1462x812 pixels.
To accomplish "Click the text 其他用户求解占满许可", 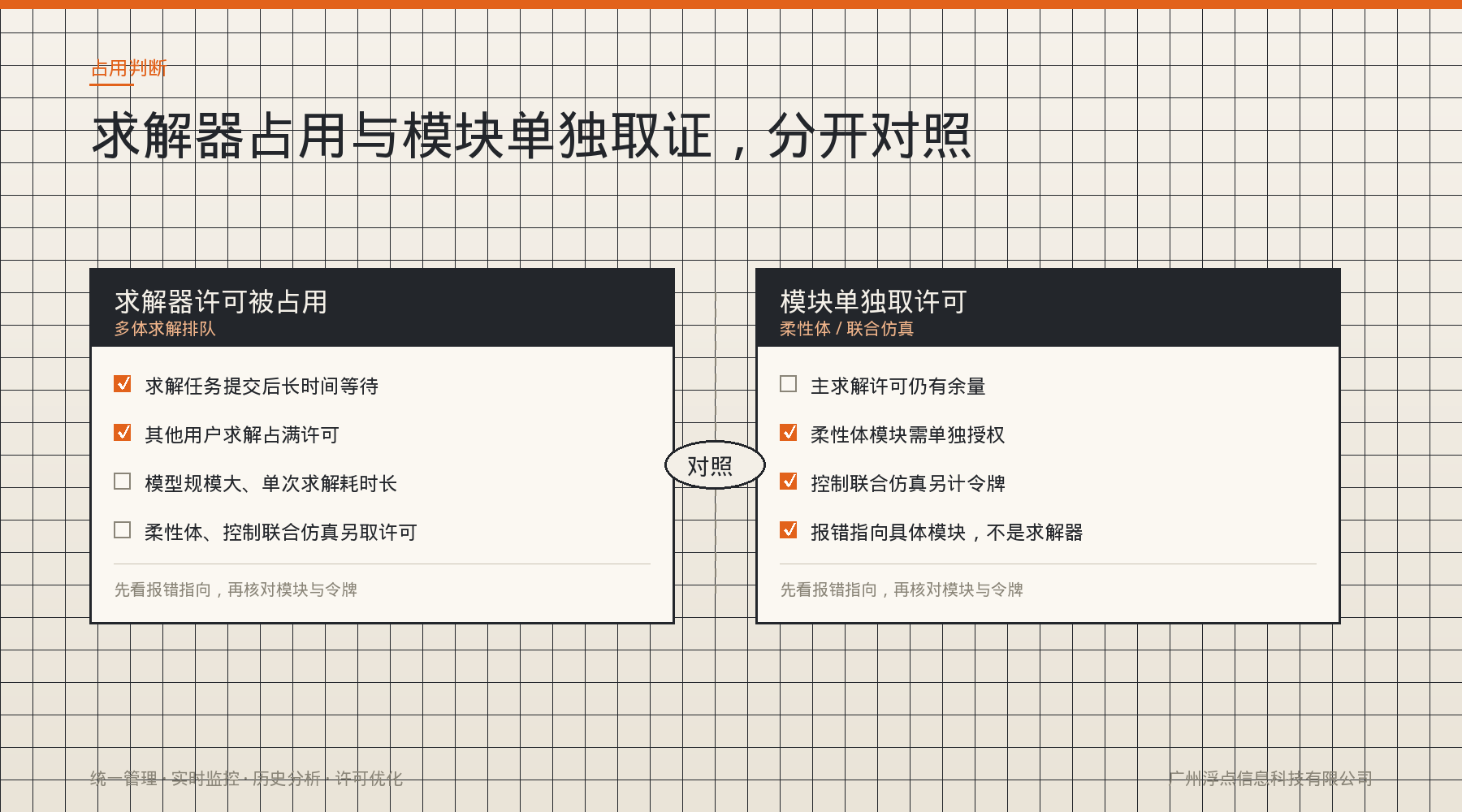I will (x=242, y=435).
